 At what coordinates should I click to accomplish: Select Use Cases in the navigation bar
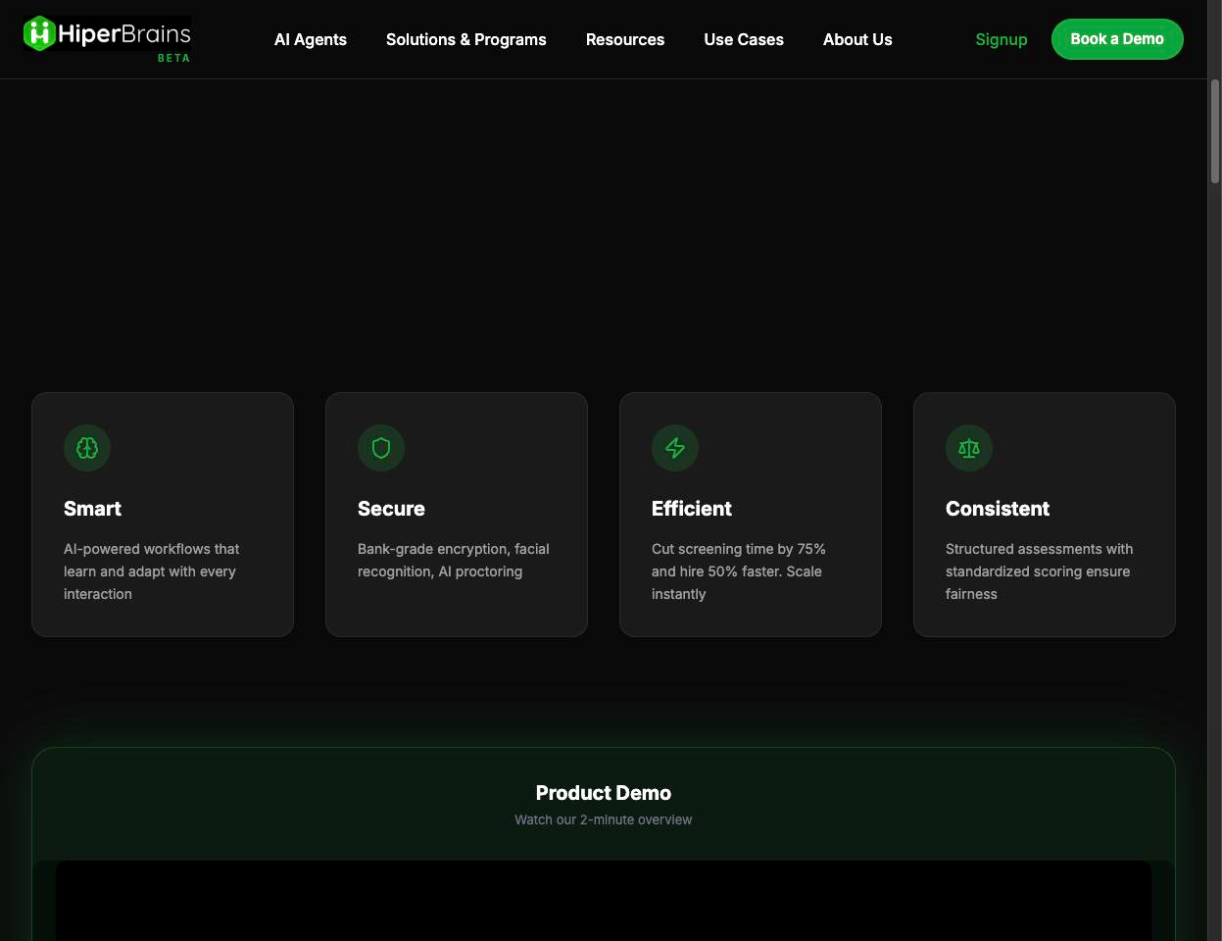(744, 40)
